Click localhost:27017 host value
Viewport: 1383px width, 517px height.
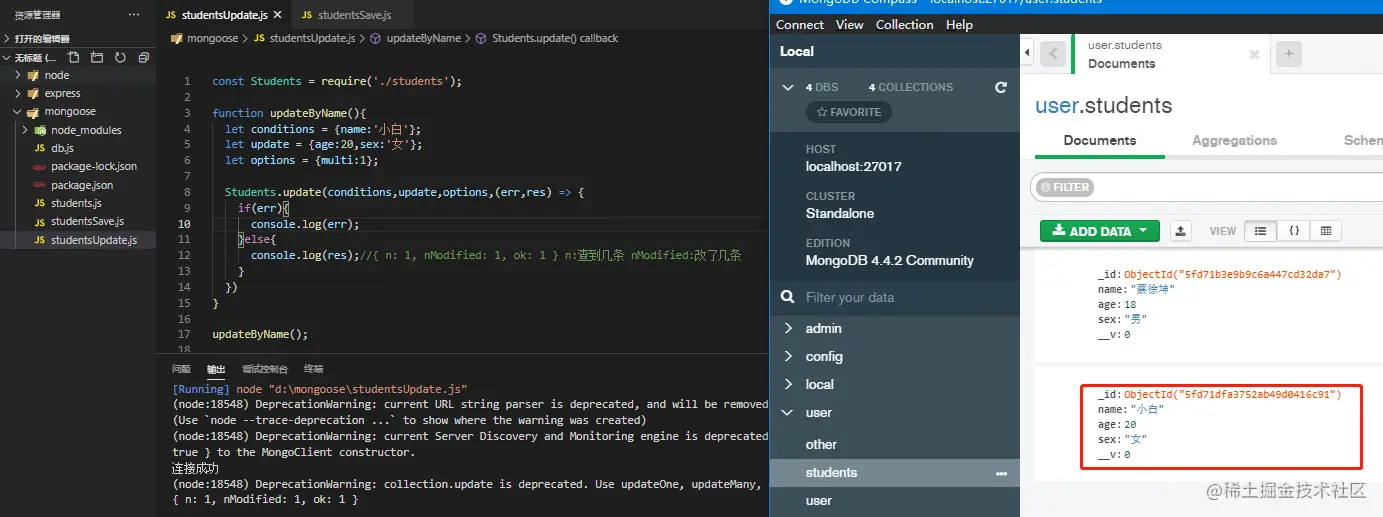click(853, 166)
